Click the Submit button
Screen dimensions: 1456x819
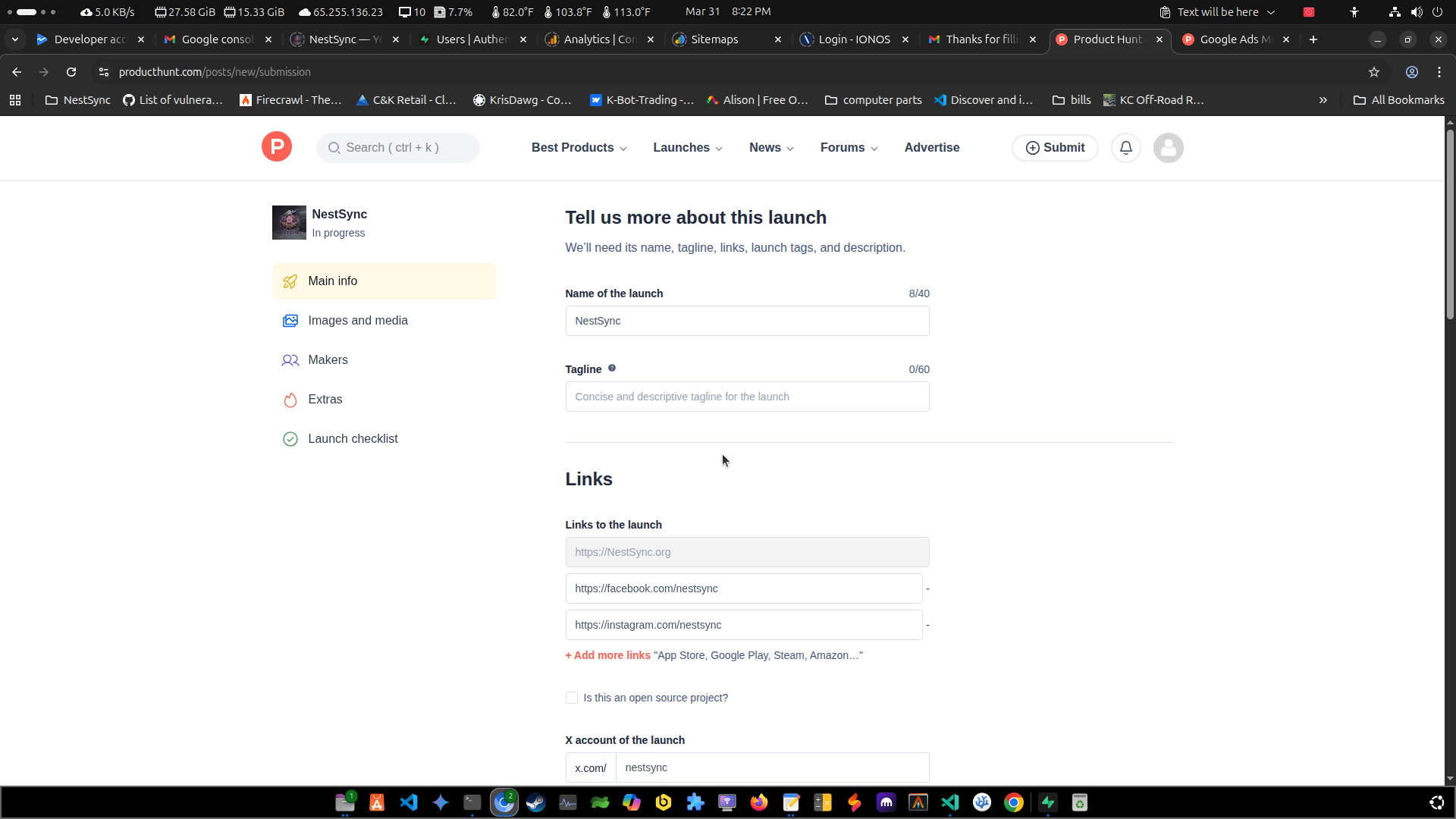pos(1055,148)
